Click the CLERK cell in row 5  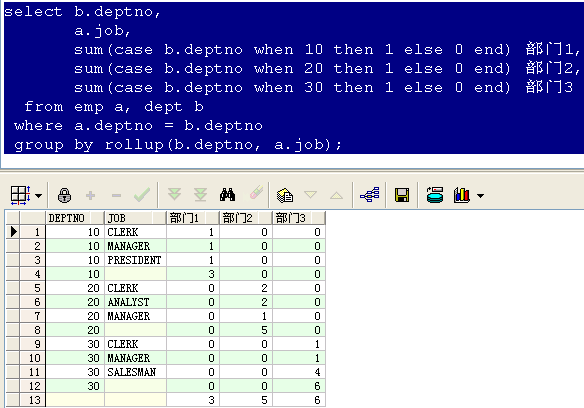click(x=136, y=288)
